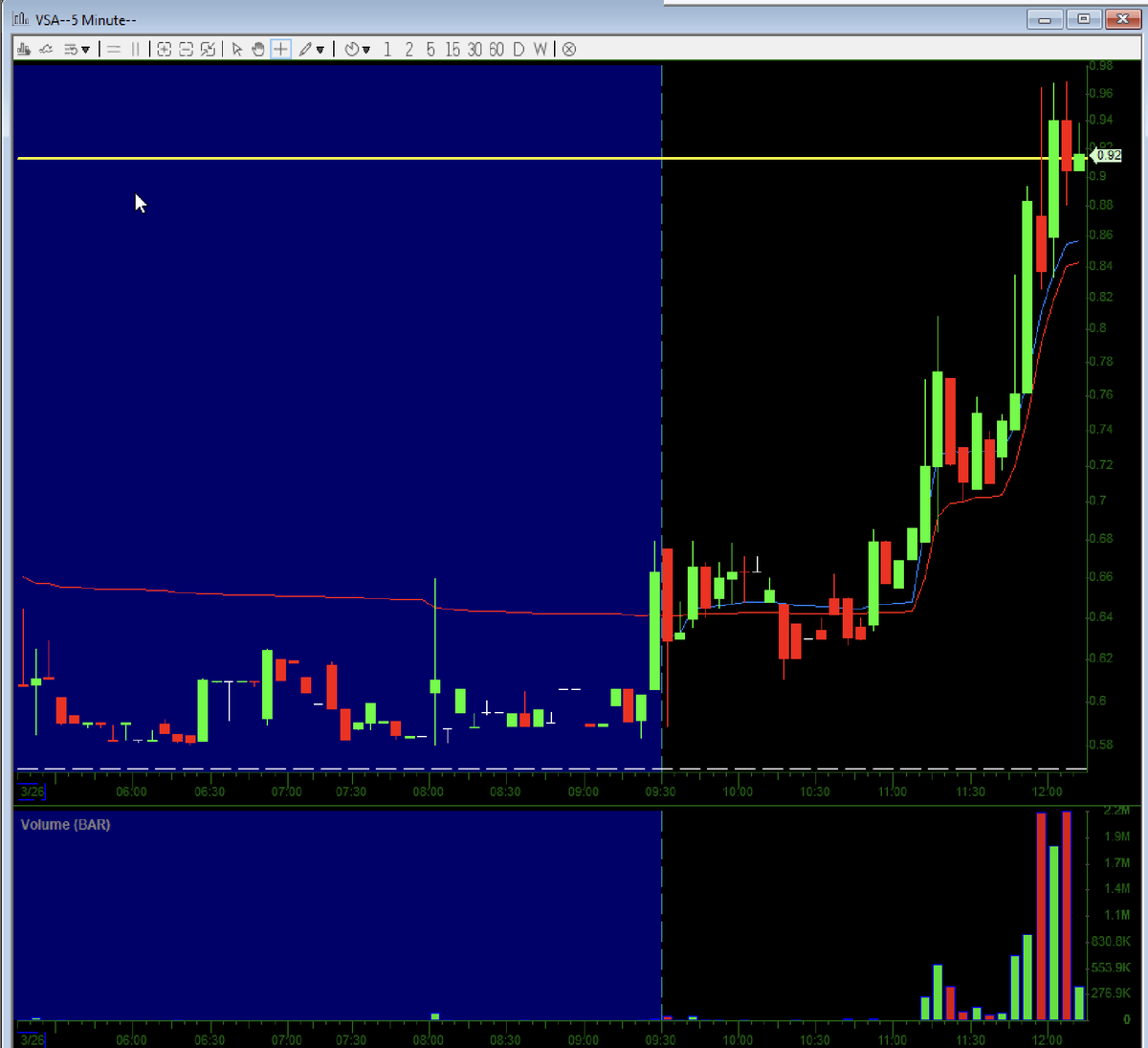Select the hand pan tool
This screenshot has width=1148, height=1048.
click(x=258, y=49)
